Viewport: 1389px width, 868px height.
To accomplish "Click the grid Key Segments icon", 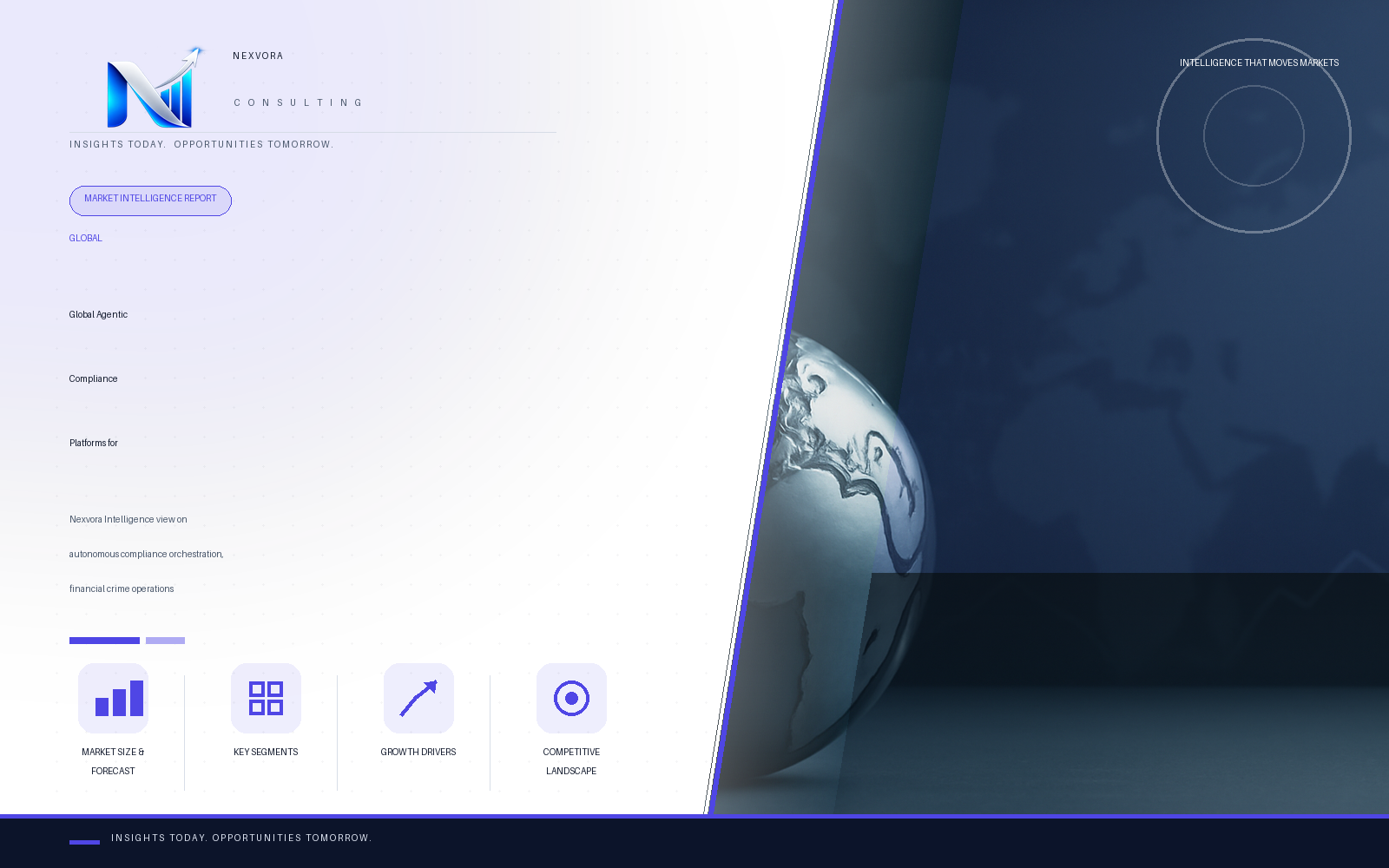I will click(x=266, y=698).
